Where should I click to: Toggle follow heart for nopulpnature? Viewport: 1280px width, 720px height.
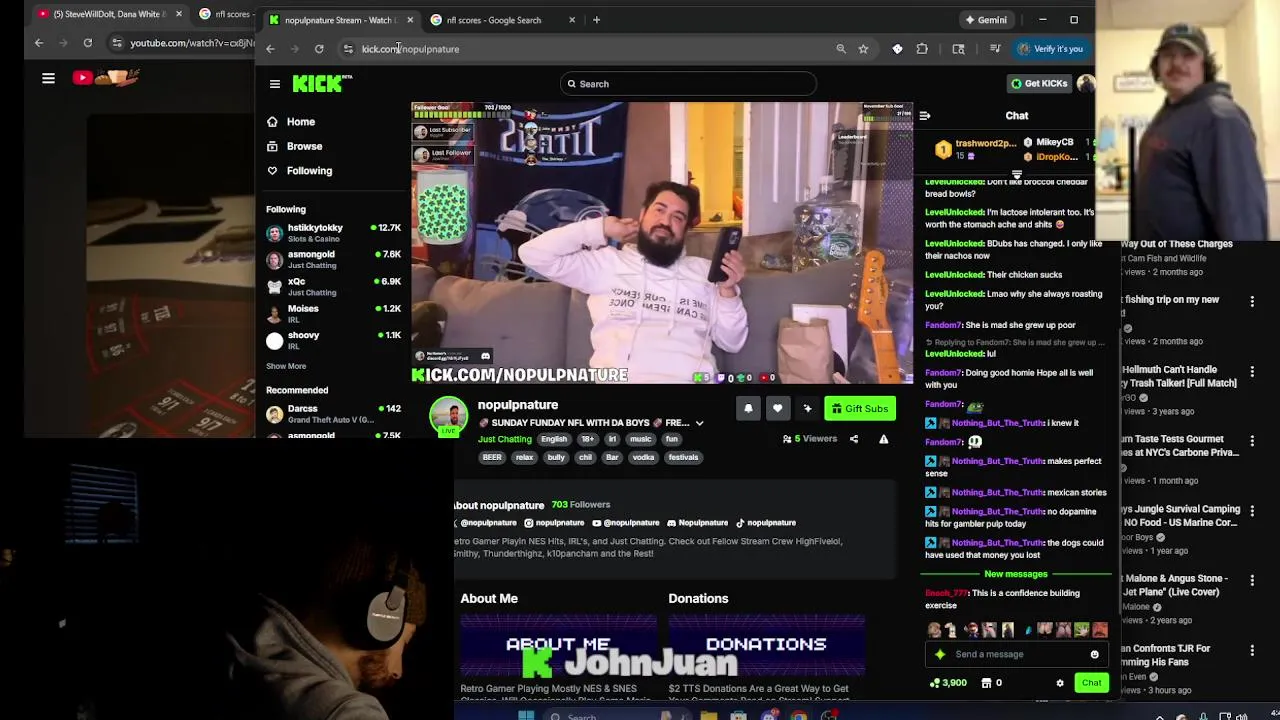[777, 408]
